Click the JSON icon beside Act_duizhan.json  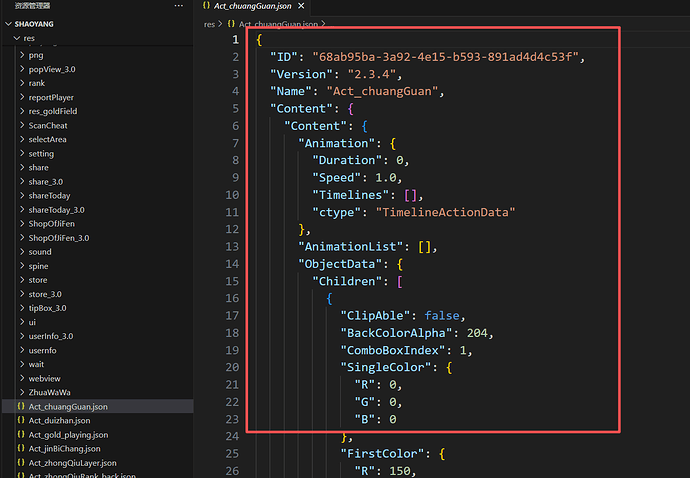(x=21, y=420)
